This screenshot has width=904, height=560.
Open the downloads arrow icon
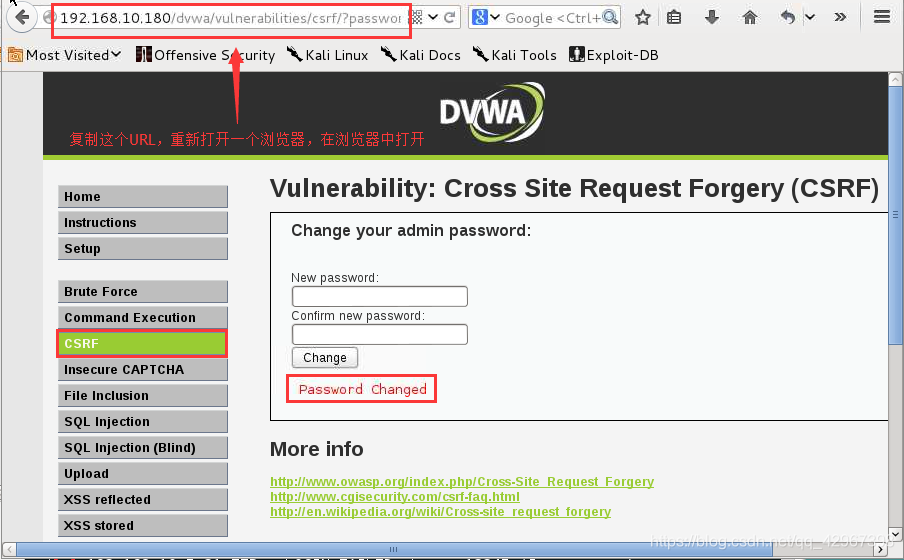[x=712, y=17]
